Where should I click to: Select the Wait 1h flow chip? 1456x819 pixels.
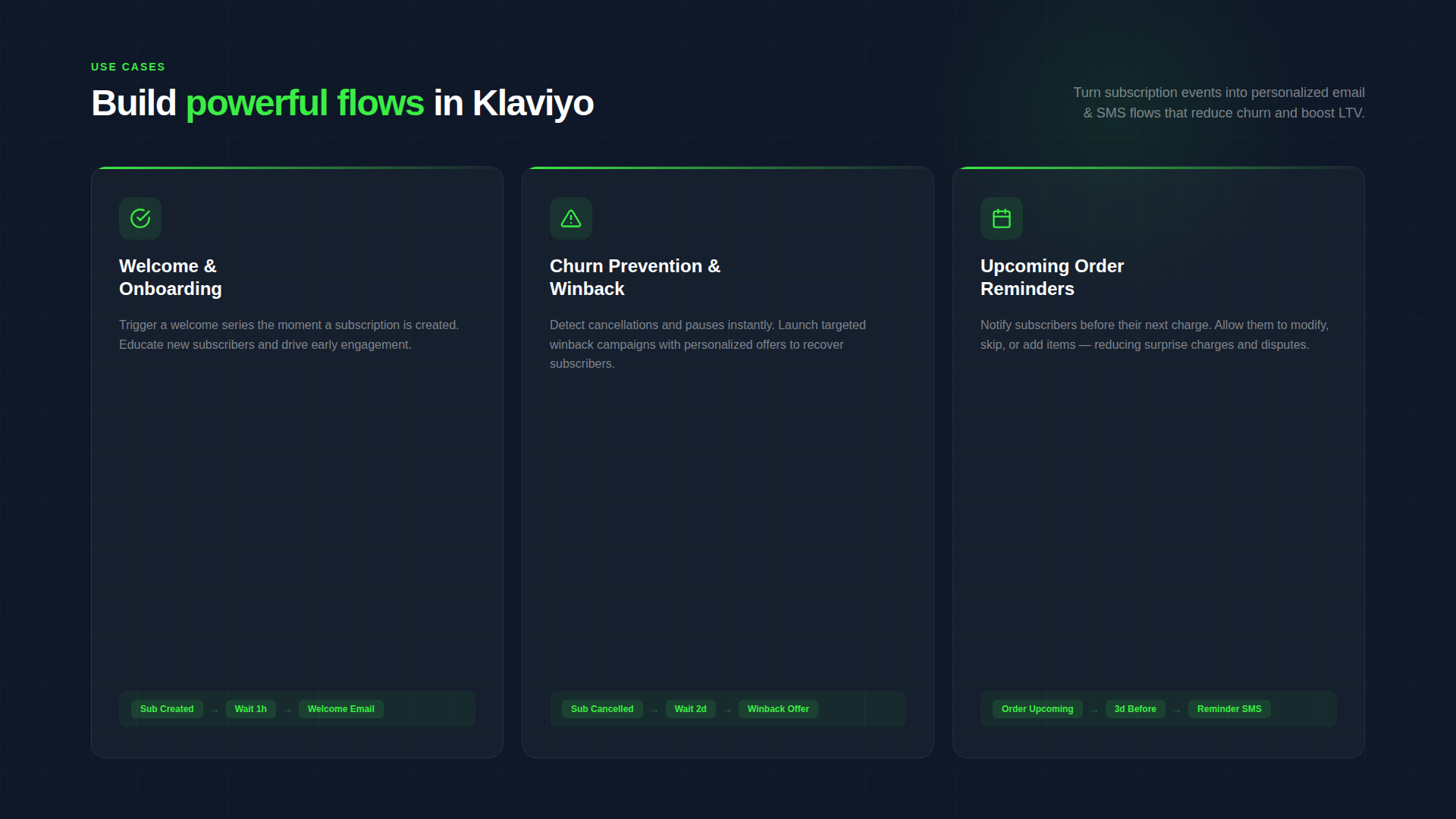pyautogui.click(x=250, y=709)
